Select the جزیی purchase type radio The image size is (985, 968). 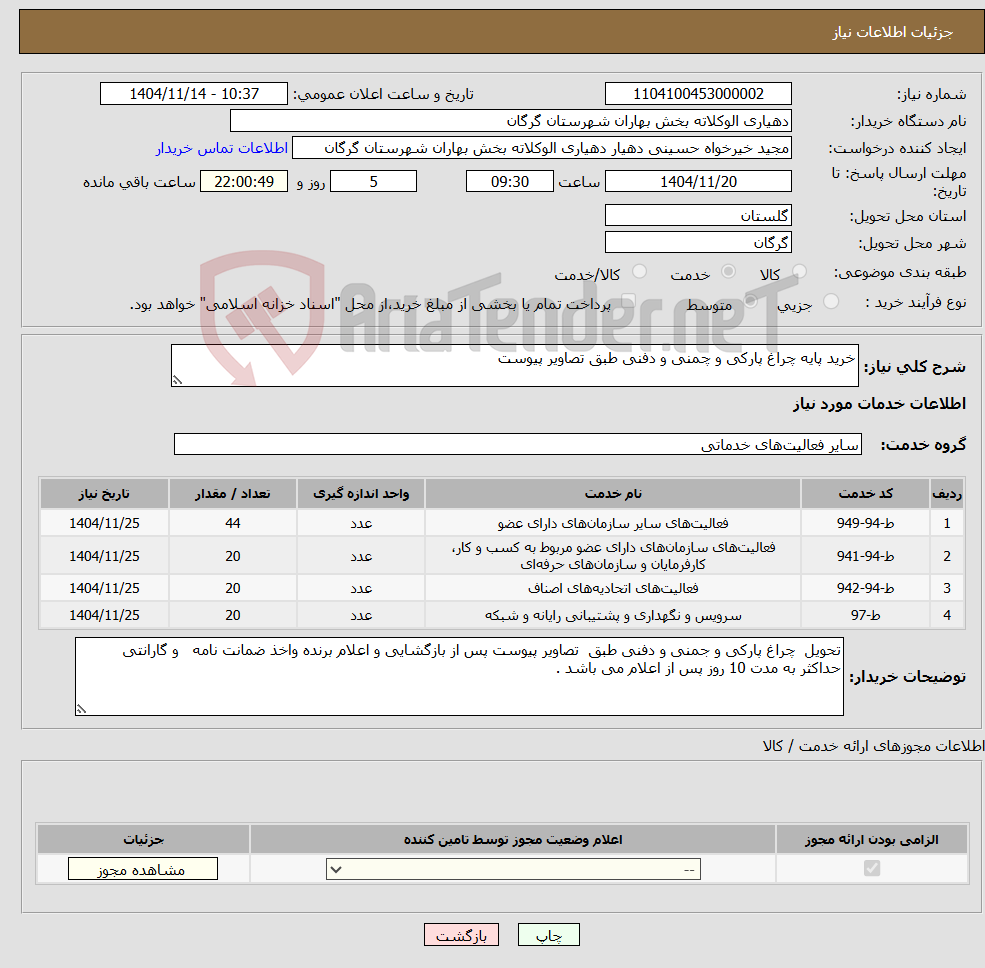[830, 302]
